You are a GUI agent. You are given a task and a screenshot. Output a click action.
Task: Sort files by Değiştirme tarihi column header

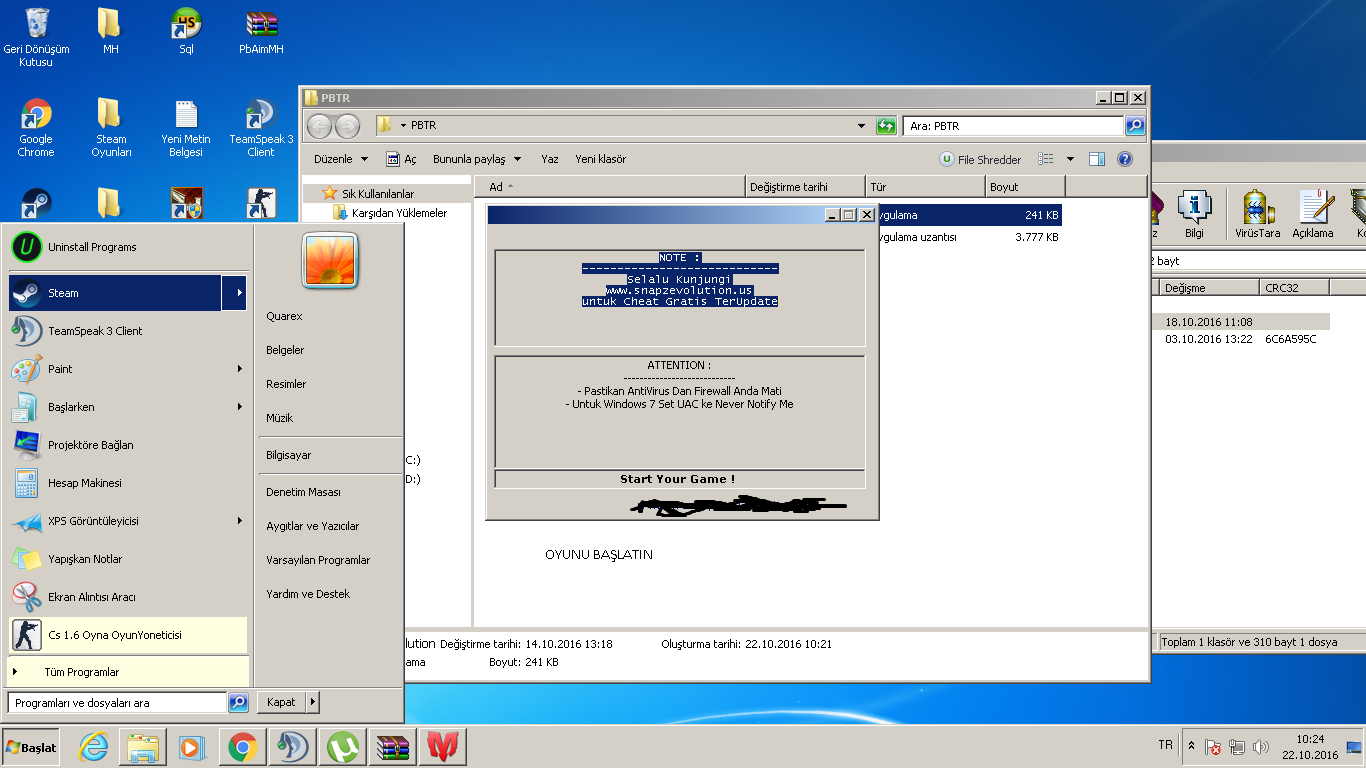806,187
